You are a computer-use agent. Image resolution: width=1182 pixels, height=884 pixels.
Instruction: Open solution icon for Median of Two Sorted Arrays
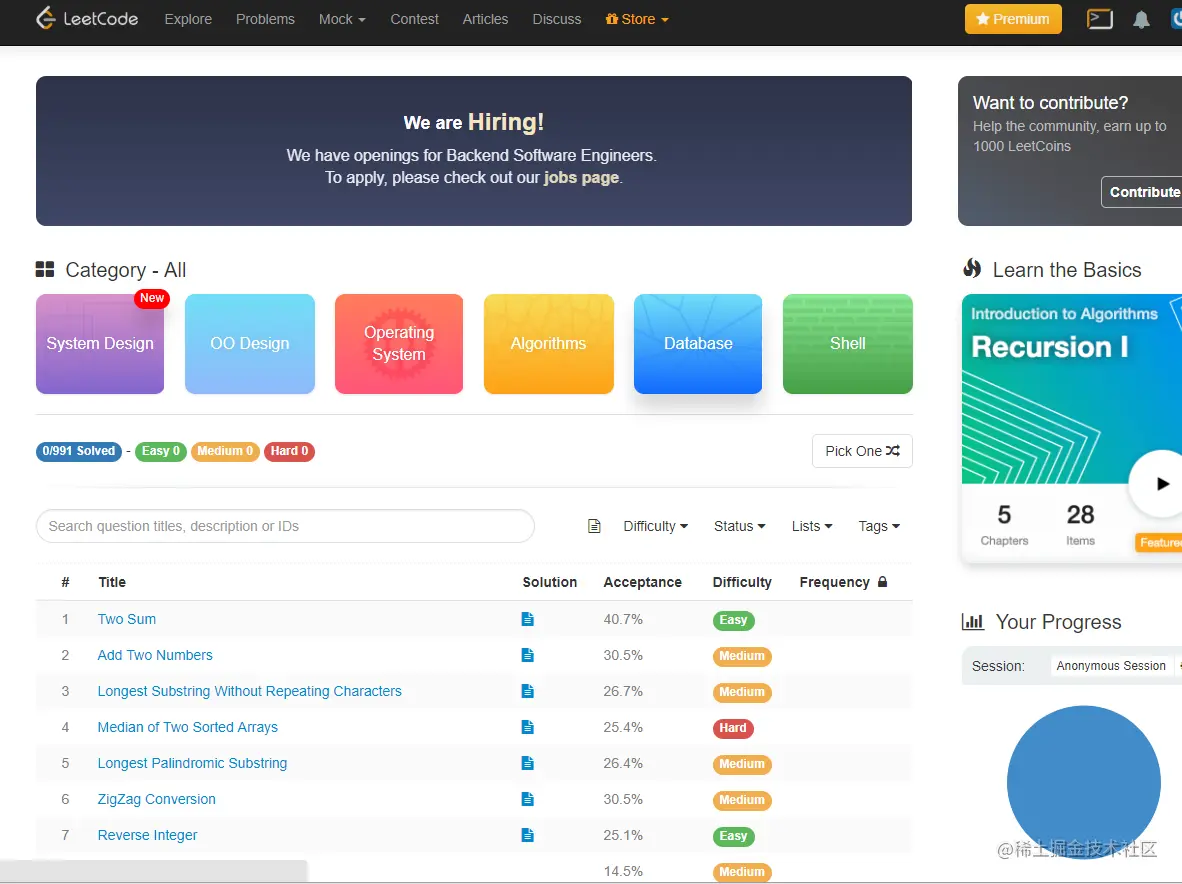pyautogui.click(x=528, y=727)
